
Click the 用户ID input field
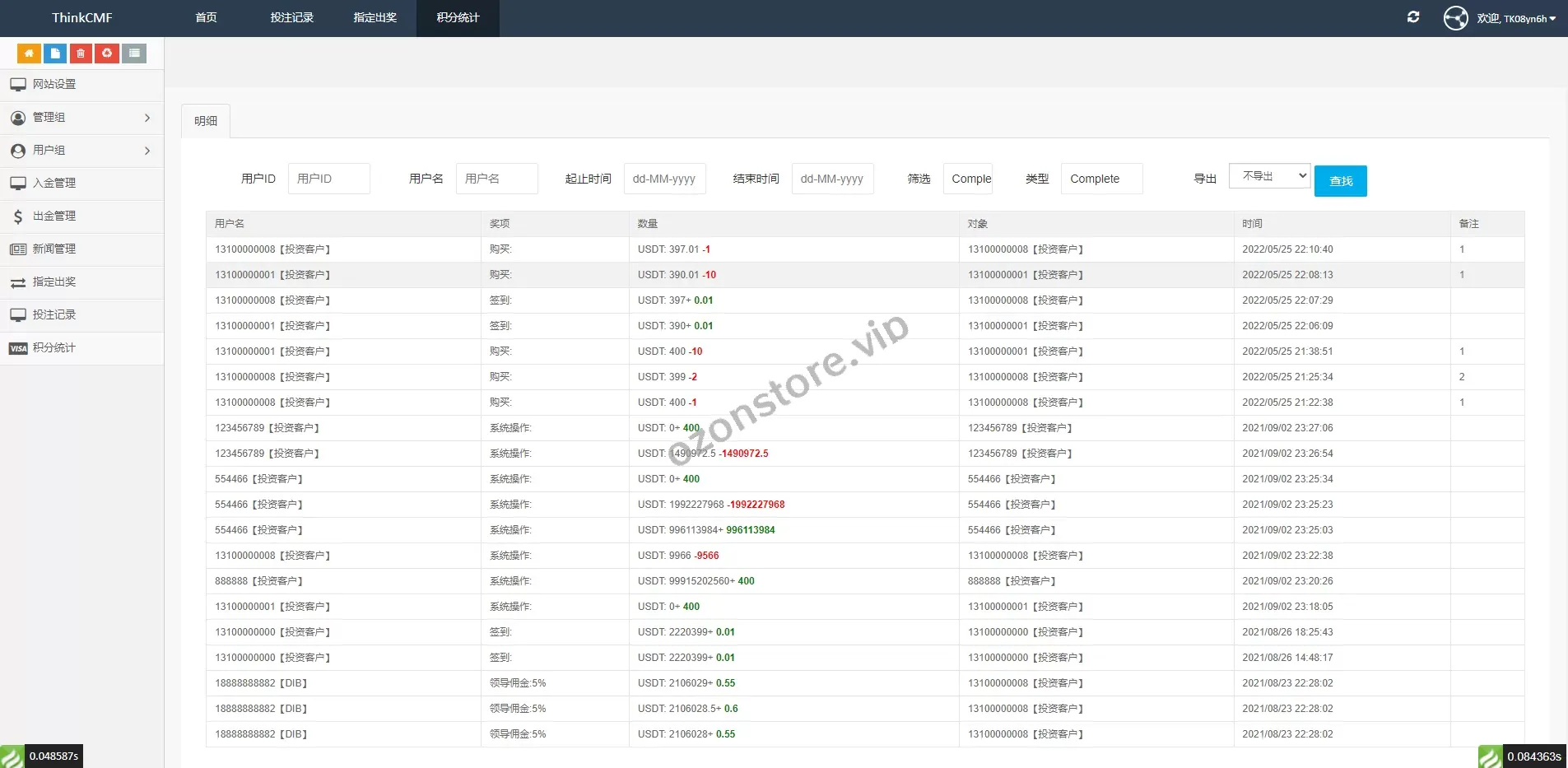[x=328, y=178]
